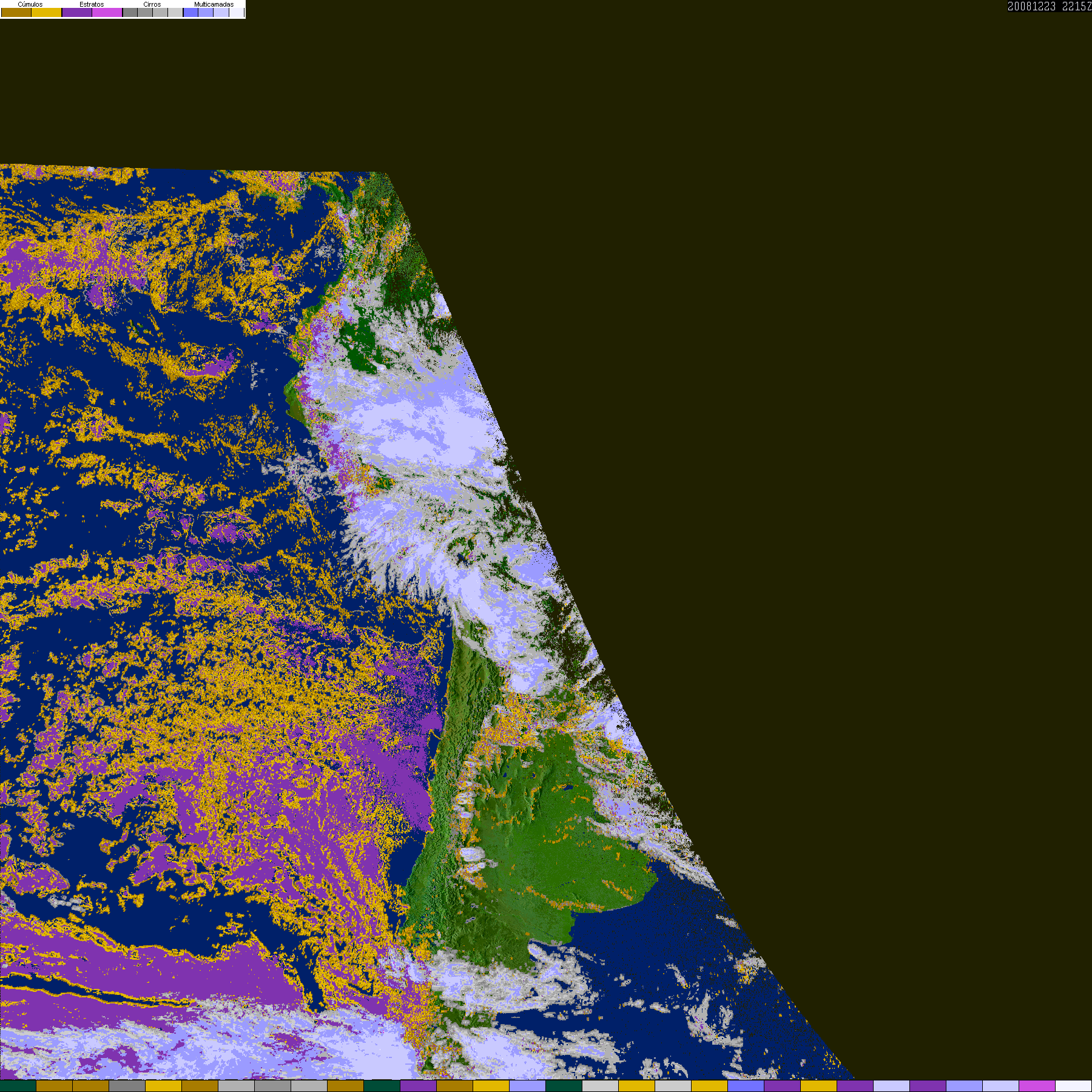The width and height of the screenshot is (1092, 1092).
Task: Click the dark purple Estratos legend swatch
Action: click(77, 12)
